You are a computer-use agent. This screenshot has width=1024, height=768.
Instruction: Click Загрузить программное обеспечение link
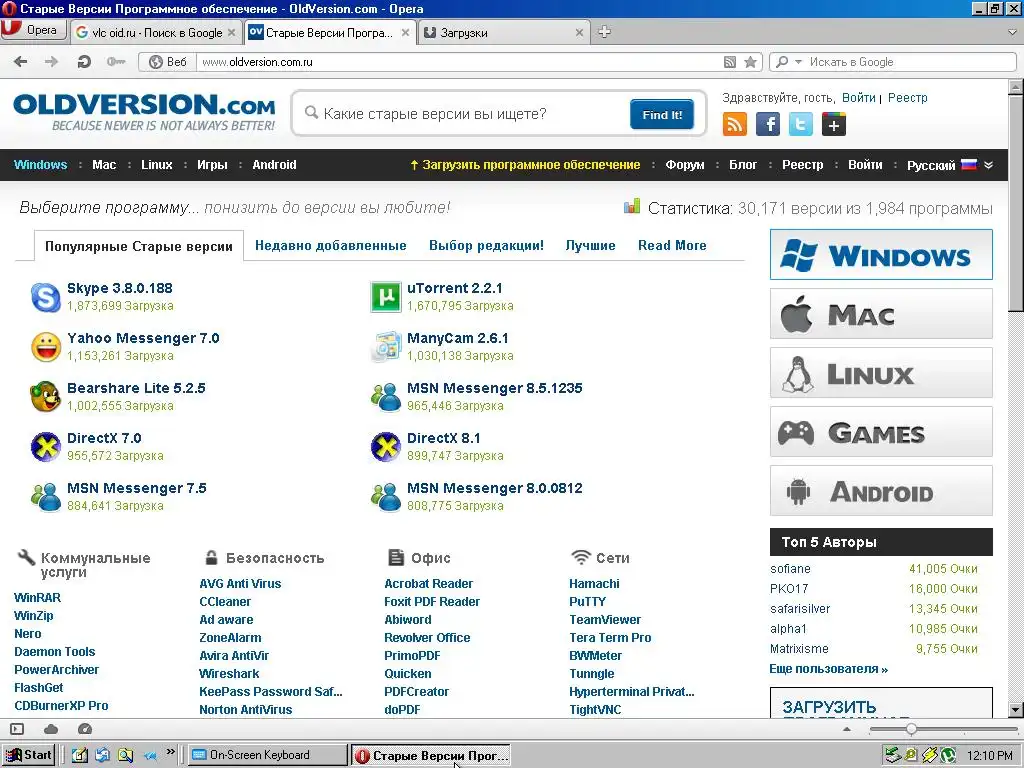point(525,165)
